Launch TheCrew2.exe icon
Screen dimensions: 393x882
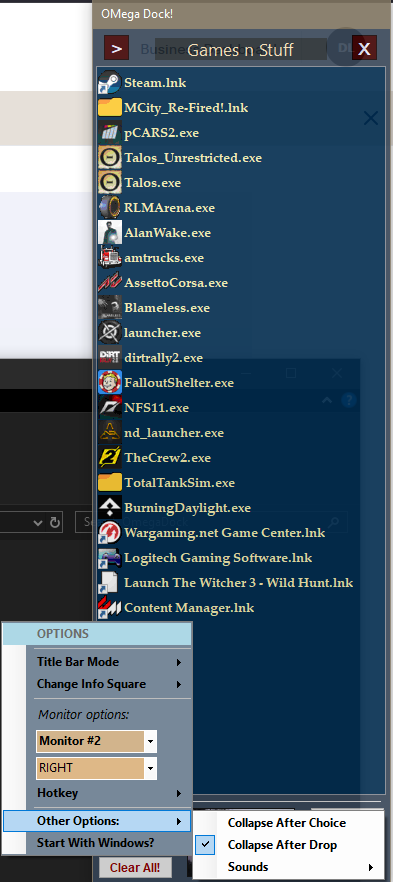point(110,457)
